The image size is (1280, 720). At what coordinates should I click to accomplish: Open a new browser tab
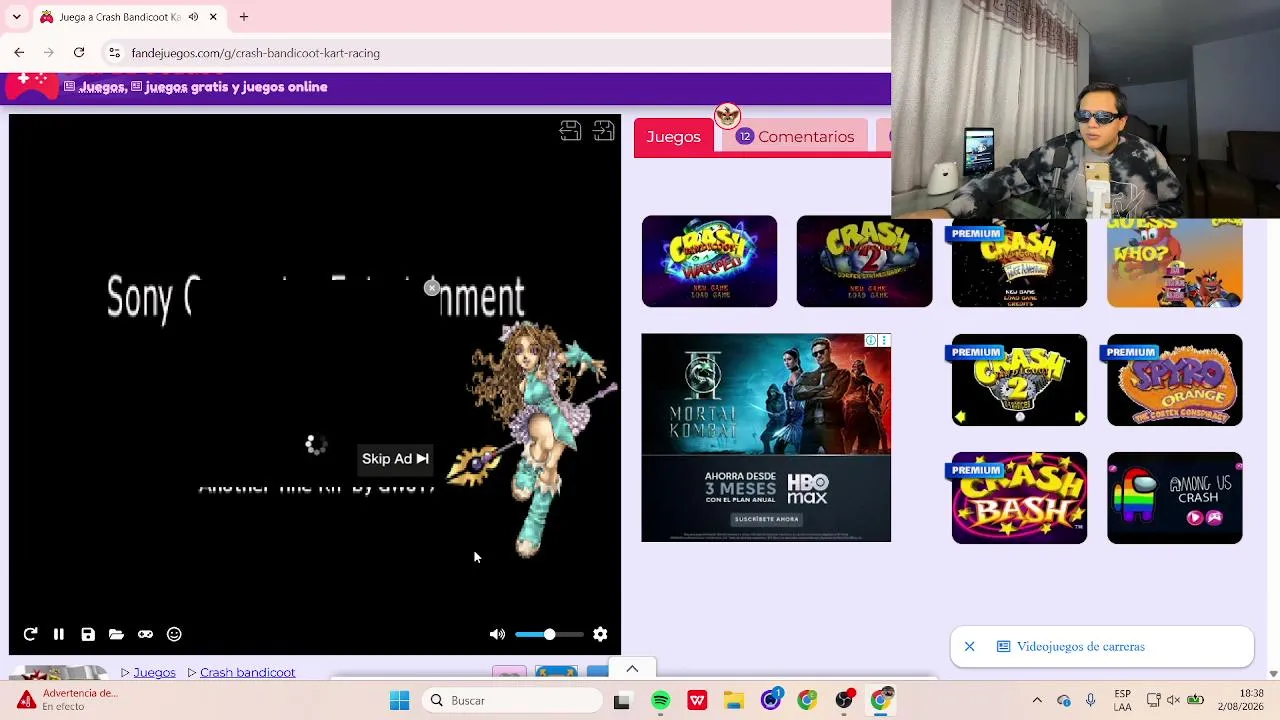click(243, 17)
